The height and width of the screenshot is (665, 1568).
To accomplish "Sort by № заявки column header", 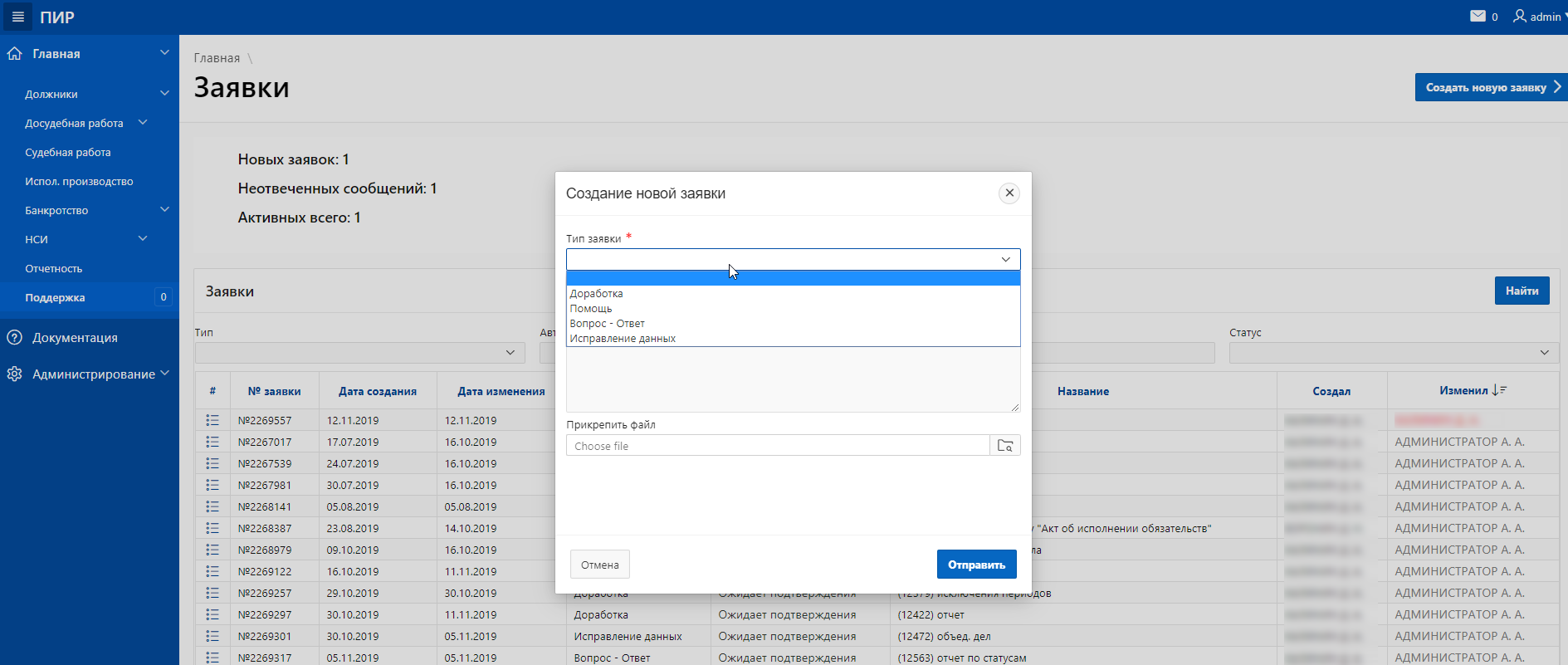I will pyautogui.click(x=274, y=391).
